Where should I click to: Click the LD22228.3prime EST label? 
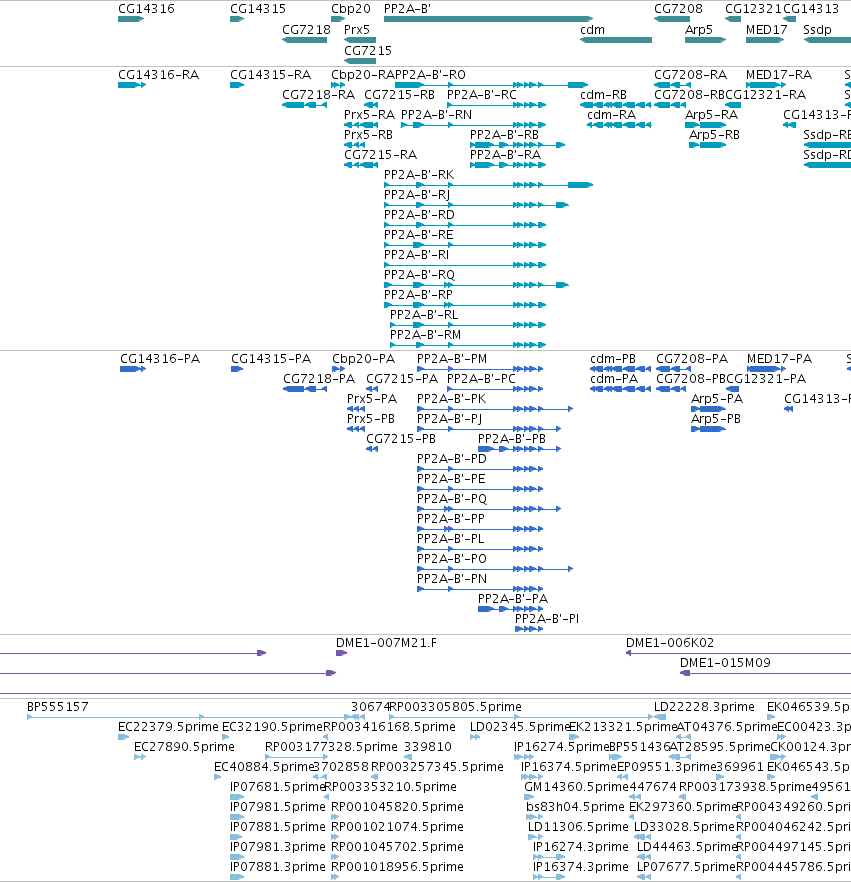pyautogui.click(x=704, y=707)
